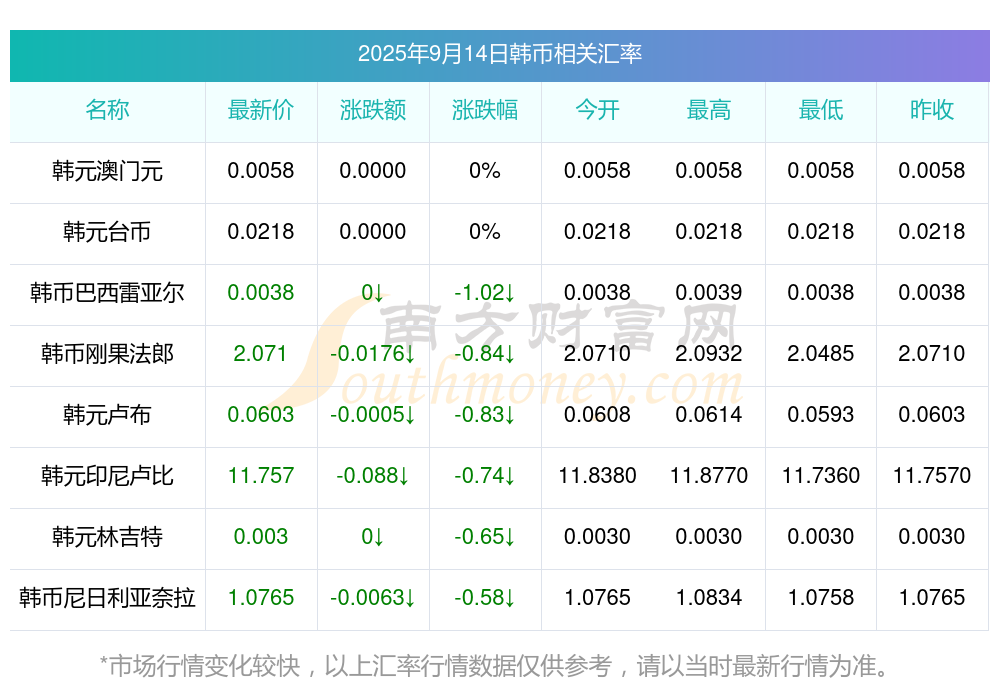Click the 最高 column header
This screenshot has width=1000, height=698.
(x=709, y=110)
